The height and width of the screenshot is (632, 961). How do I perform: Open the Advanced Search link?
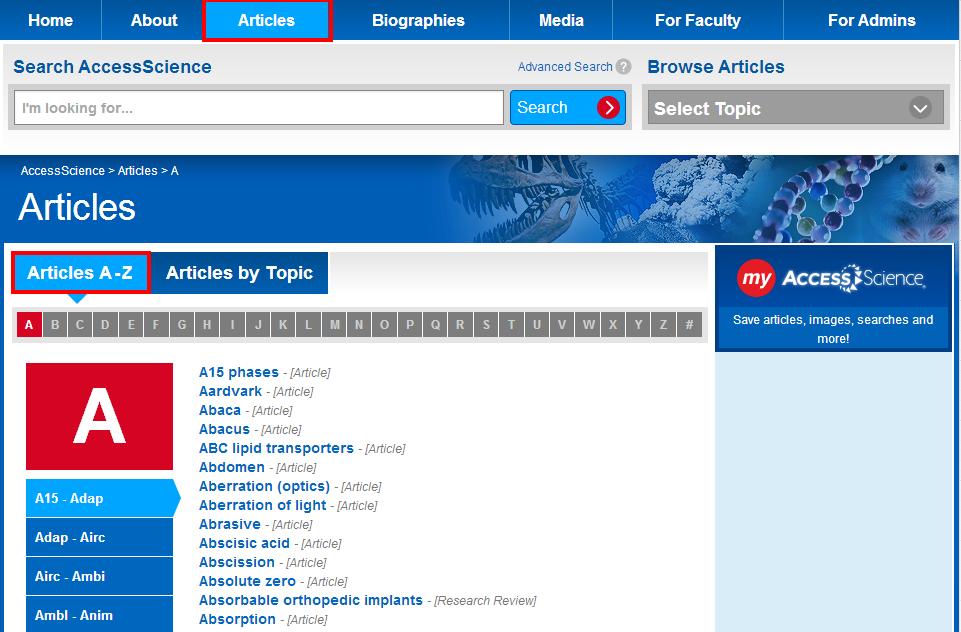(565, 67)
